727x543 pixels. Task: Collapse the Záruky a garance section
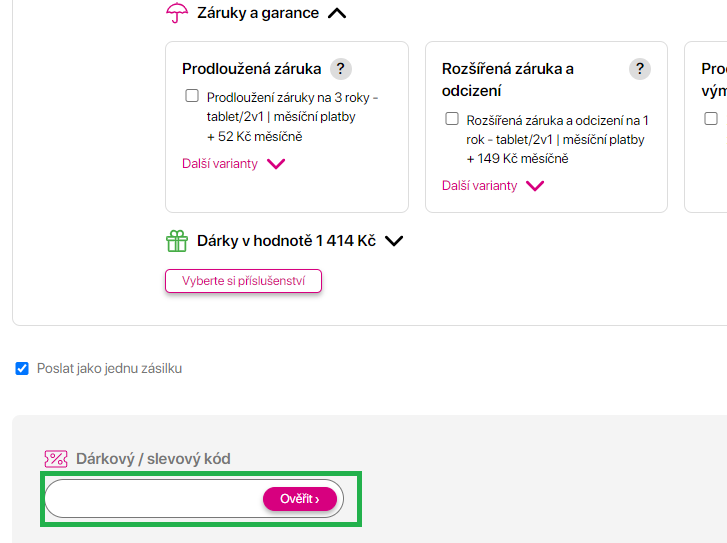[337, 14]
